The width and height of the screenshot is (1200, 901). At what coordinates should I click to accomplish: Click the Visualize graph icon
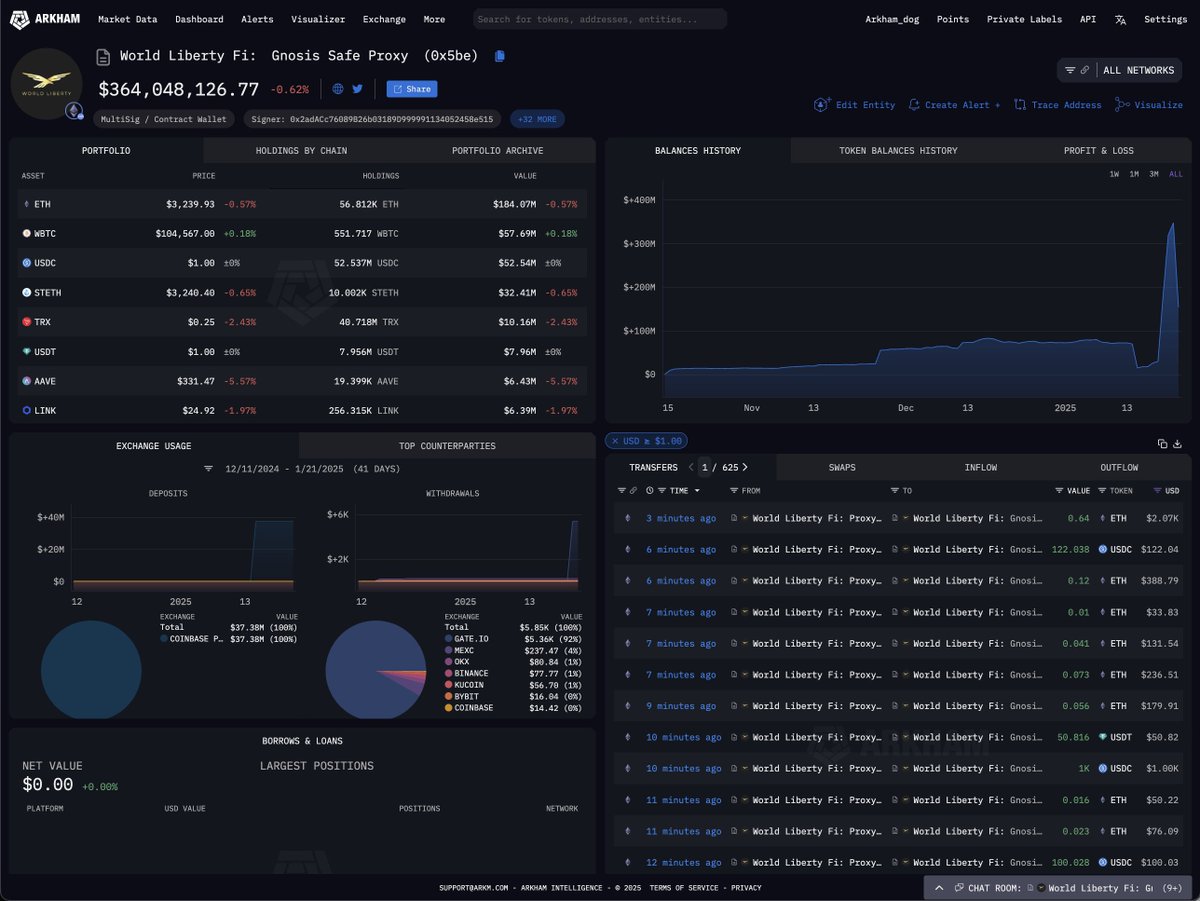[1122, 105]
